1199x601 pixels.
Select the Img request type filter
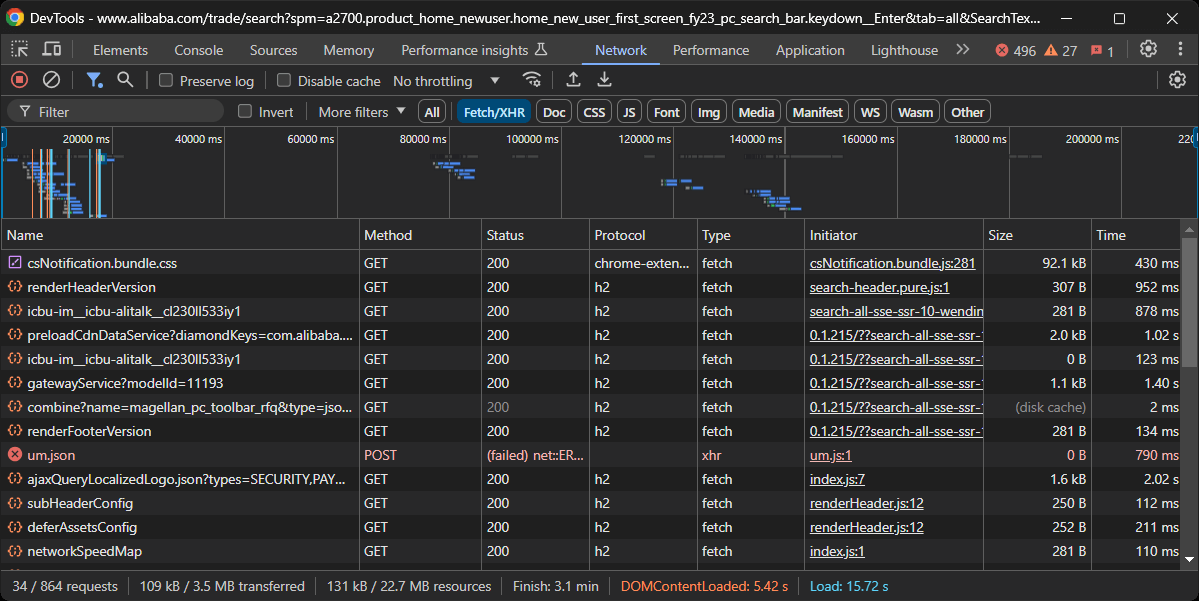click(708, 111)
